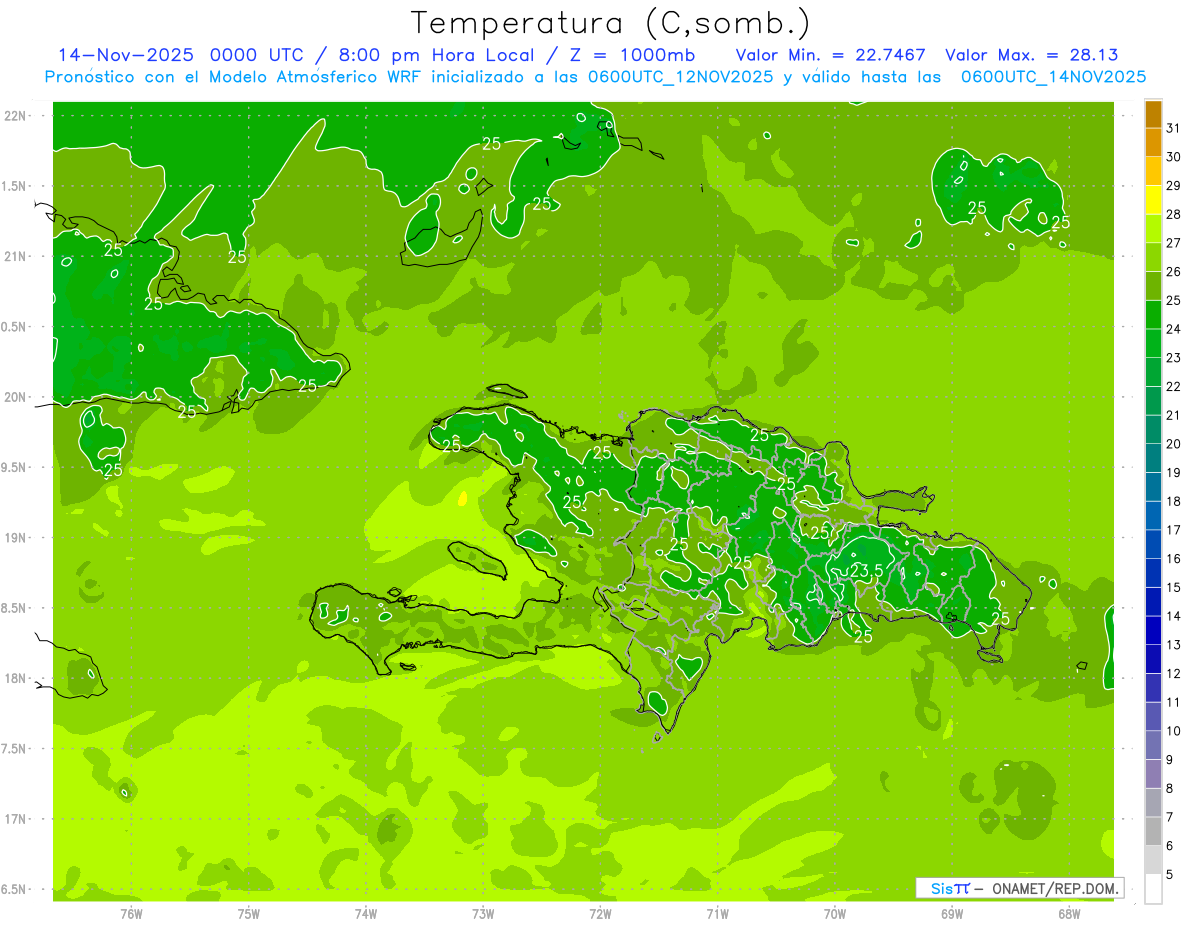
Task: Click the 75W longitude axis label
Action: point(249,914)
